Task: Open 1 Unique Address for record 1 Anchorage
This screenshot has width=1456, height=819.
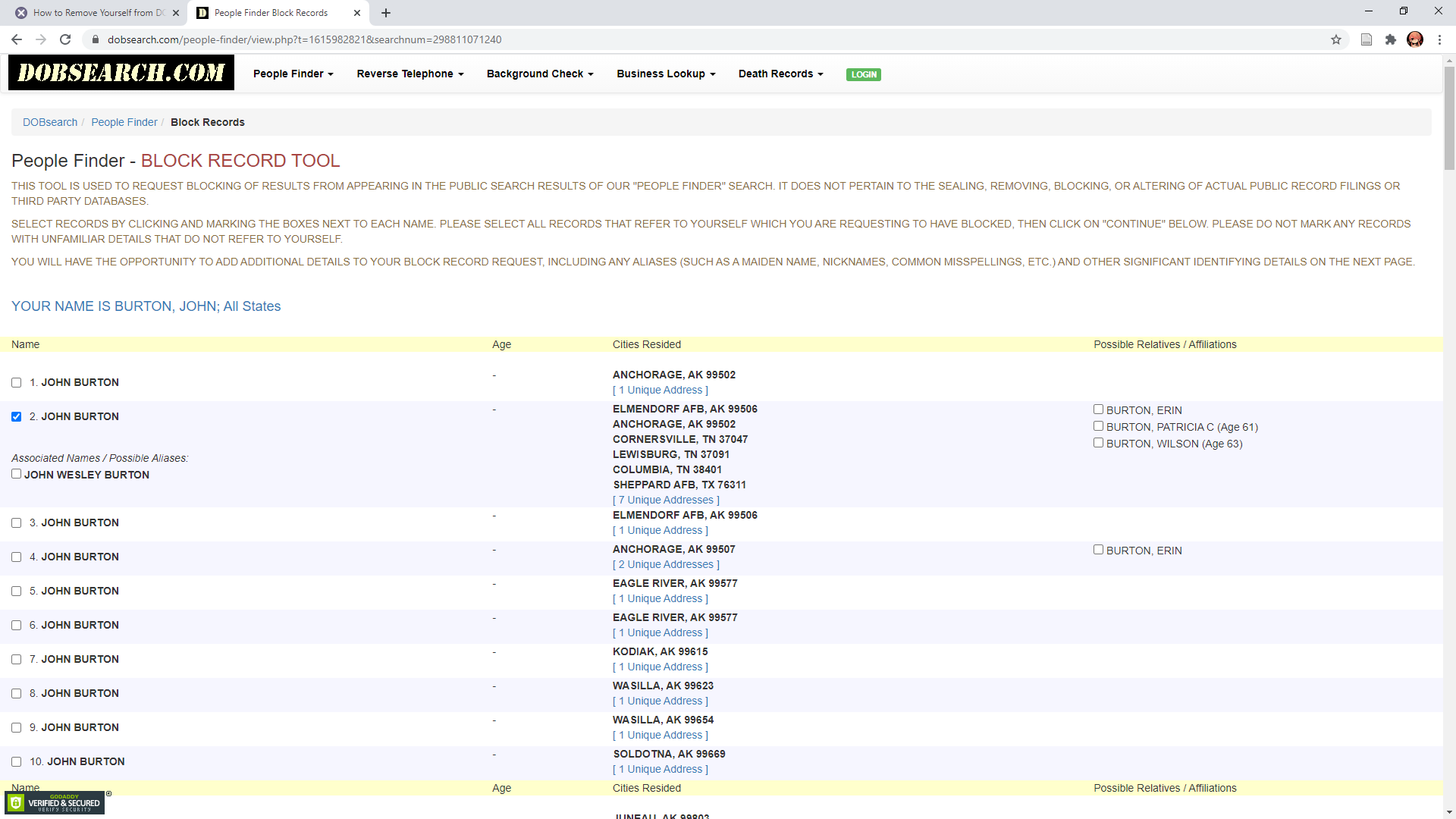Action: (661, 390)
